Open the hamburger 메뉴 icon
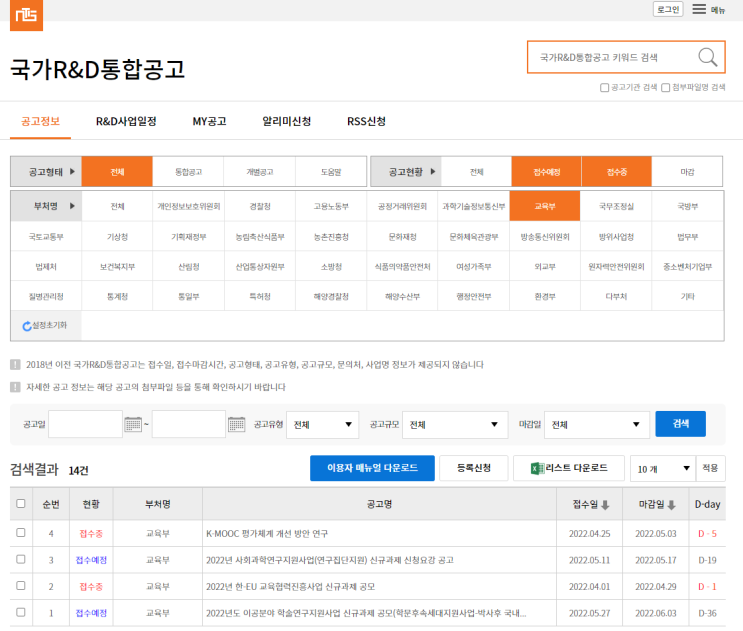Screen dimensions: 743x631 pos(699,9)
